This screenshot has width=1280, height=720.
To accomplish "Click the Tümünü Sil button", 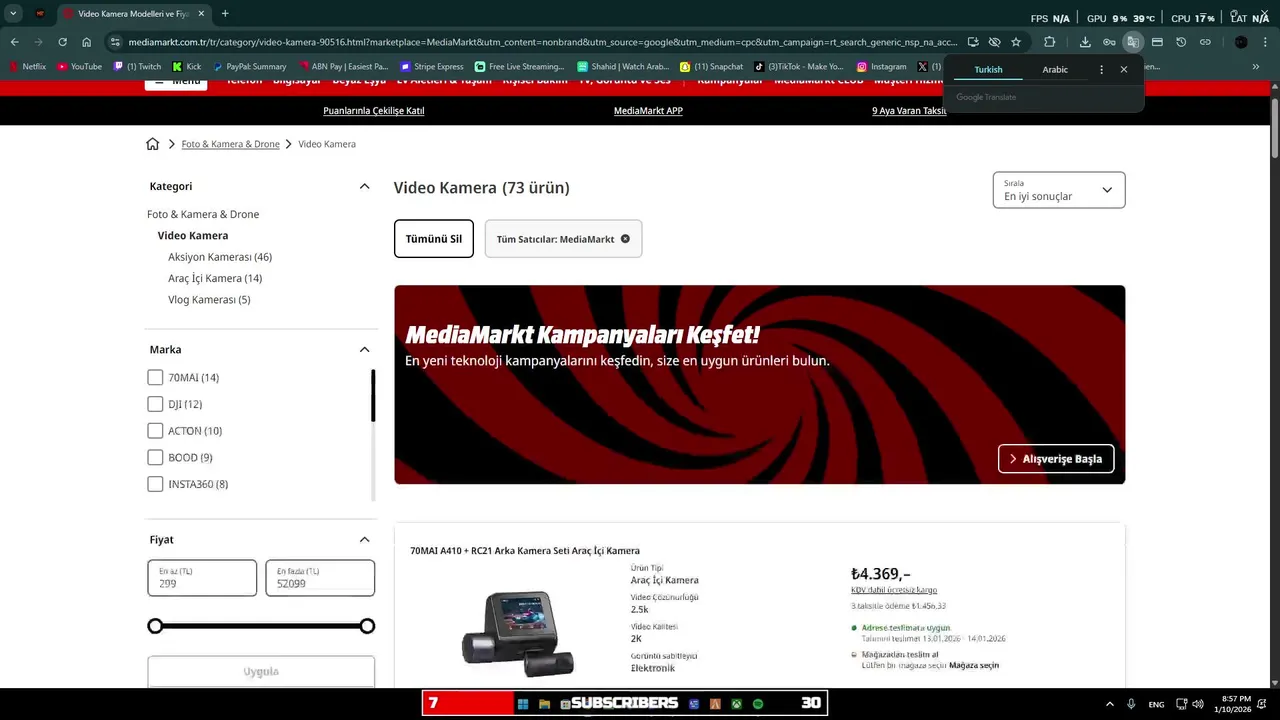I will (x=434, y=239).
